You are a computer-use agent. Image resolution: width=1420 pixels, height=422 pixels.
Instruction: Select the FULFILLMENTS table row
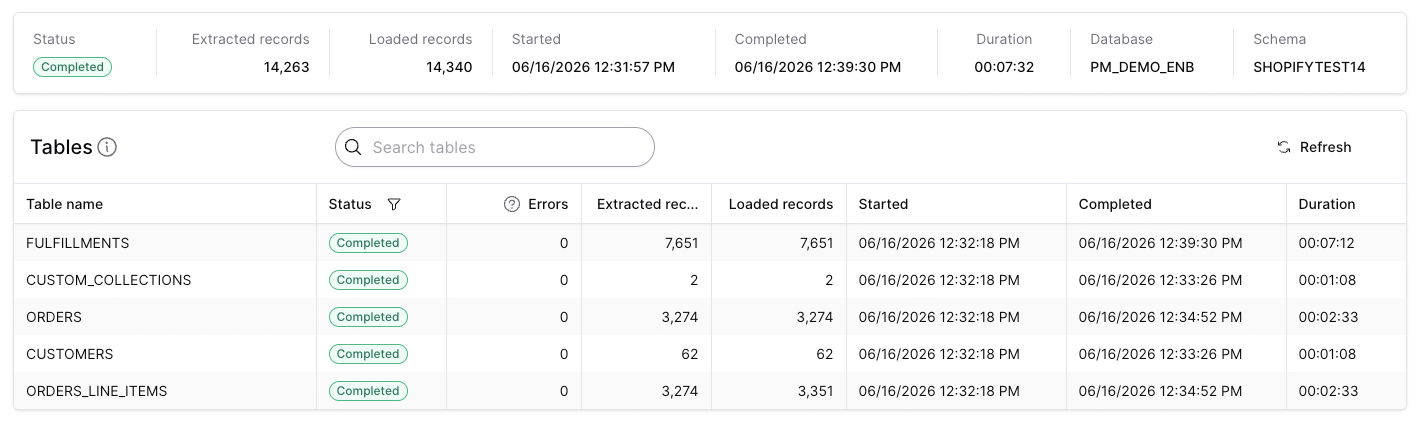coord(710,243)
